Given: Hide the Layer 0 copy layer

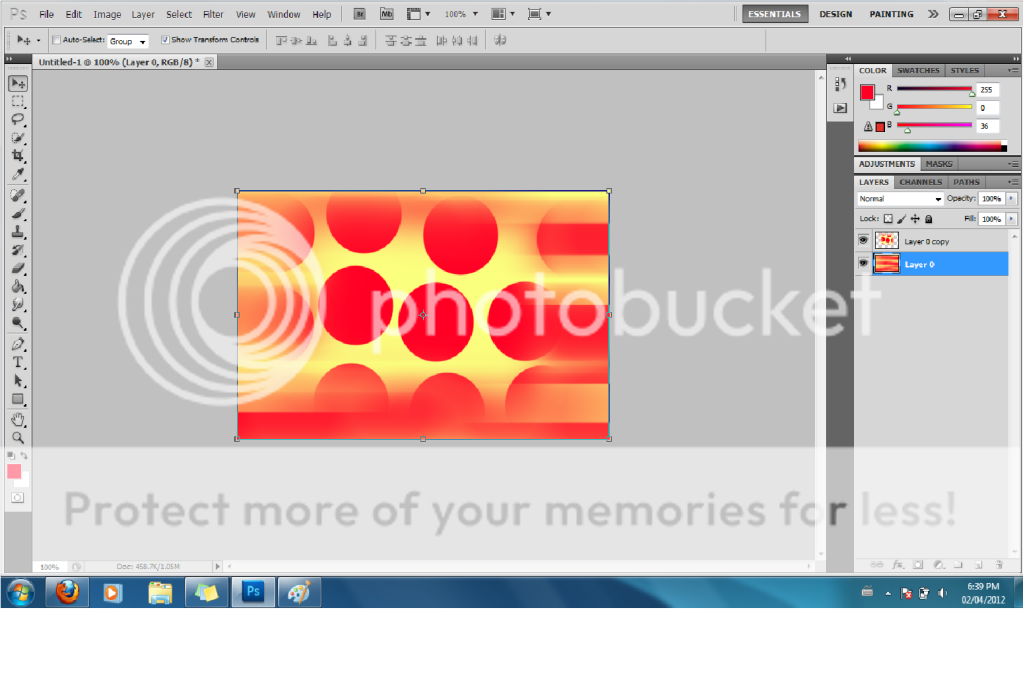Looking at the screenshot, I should pyautogui.click(x=864, y=241).
